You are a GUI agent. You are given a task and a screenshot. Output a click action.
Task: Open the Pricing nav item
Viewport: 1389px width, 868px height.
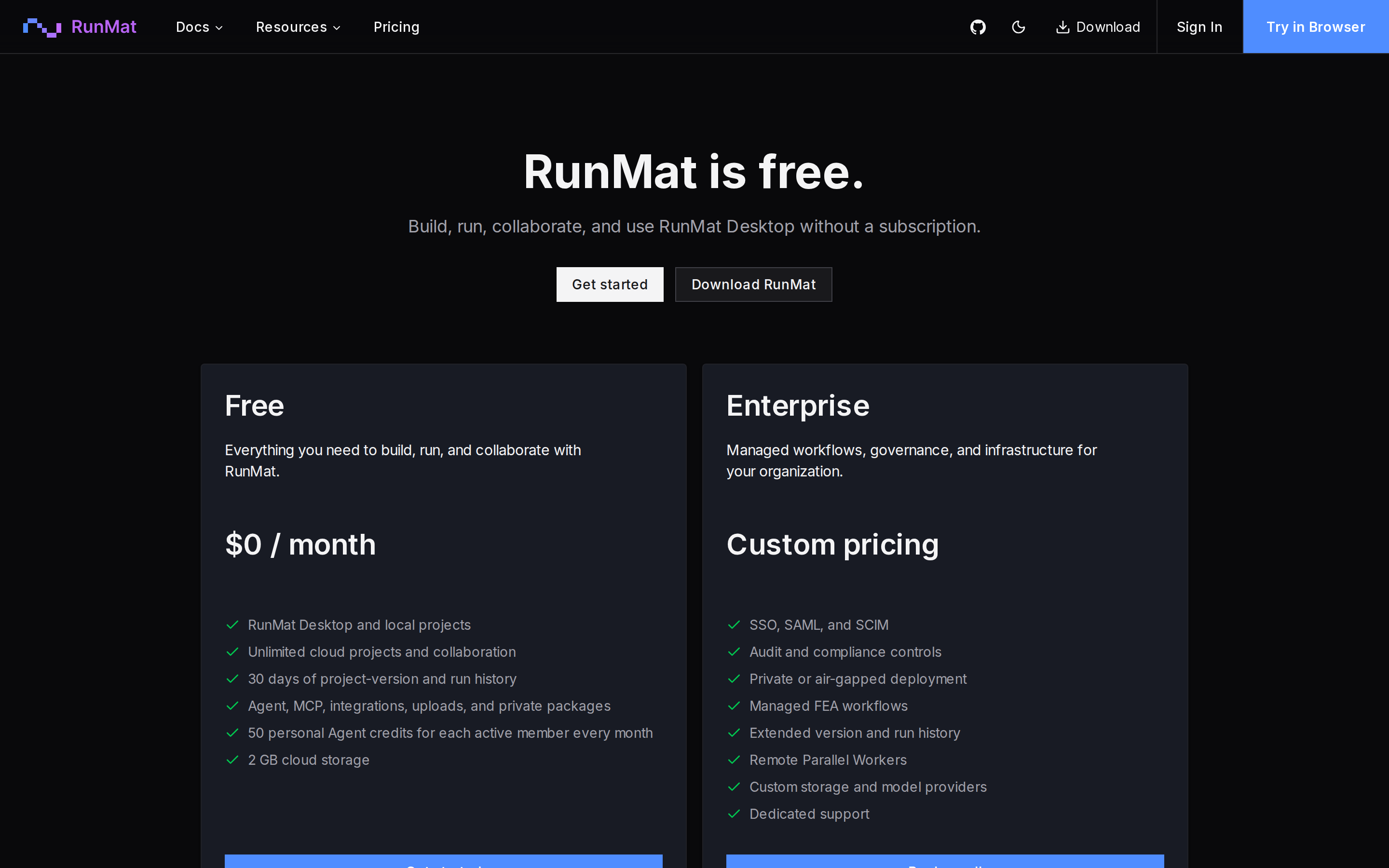(396, 27)
